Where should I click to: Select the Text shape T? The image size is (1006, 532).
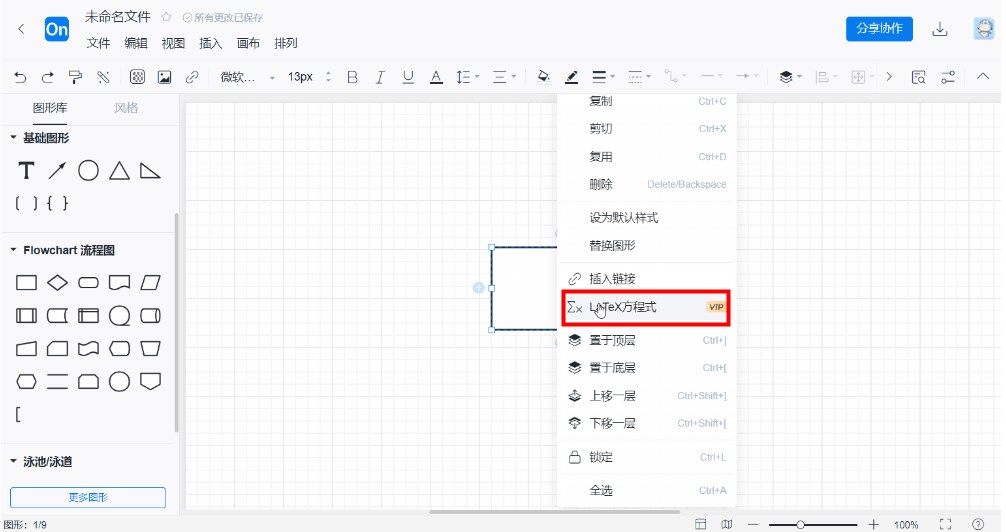pos(26,171)
